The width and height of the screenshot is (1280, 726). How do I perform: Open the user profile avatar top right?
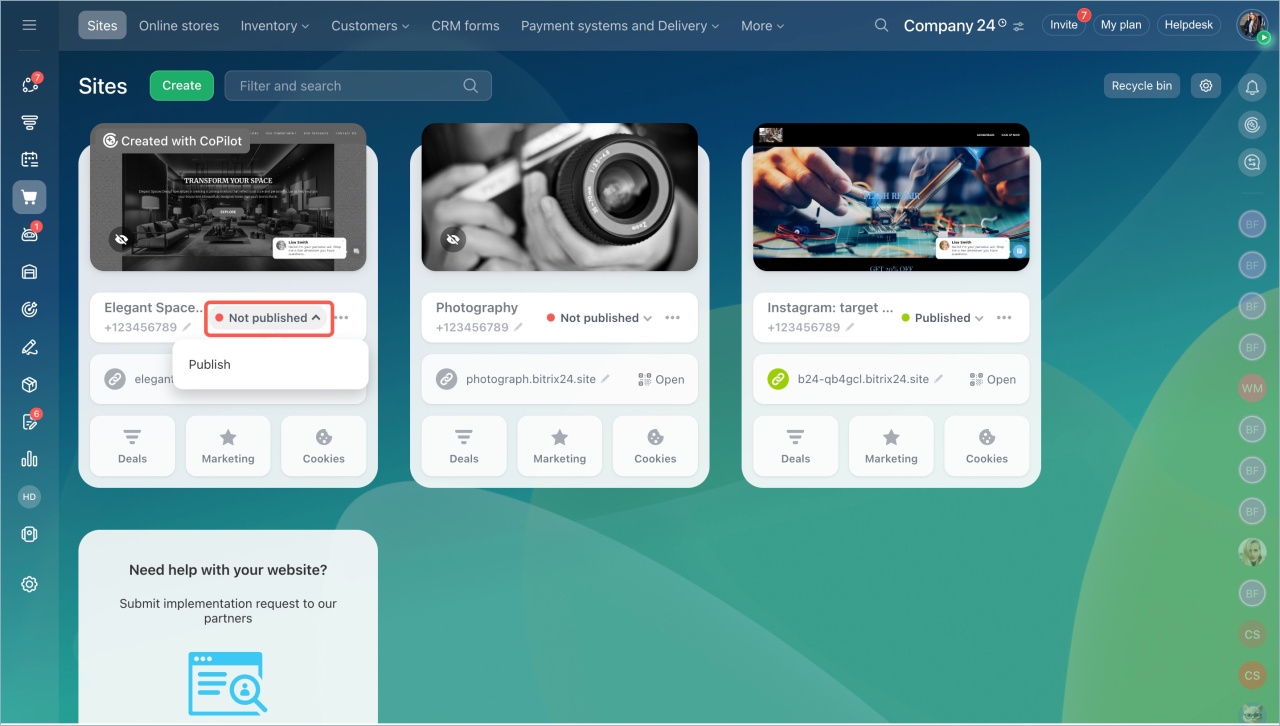click(1252, 25)
